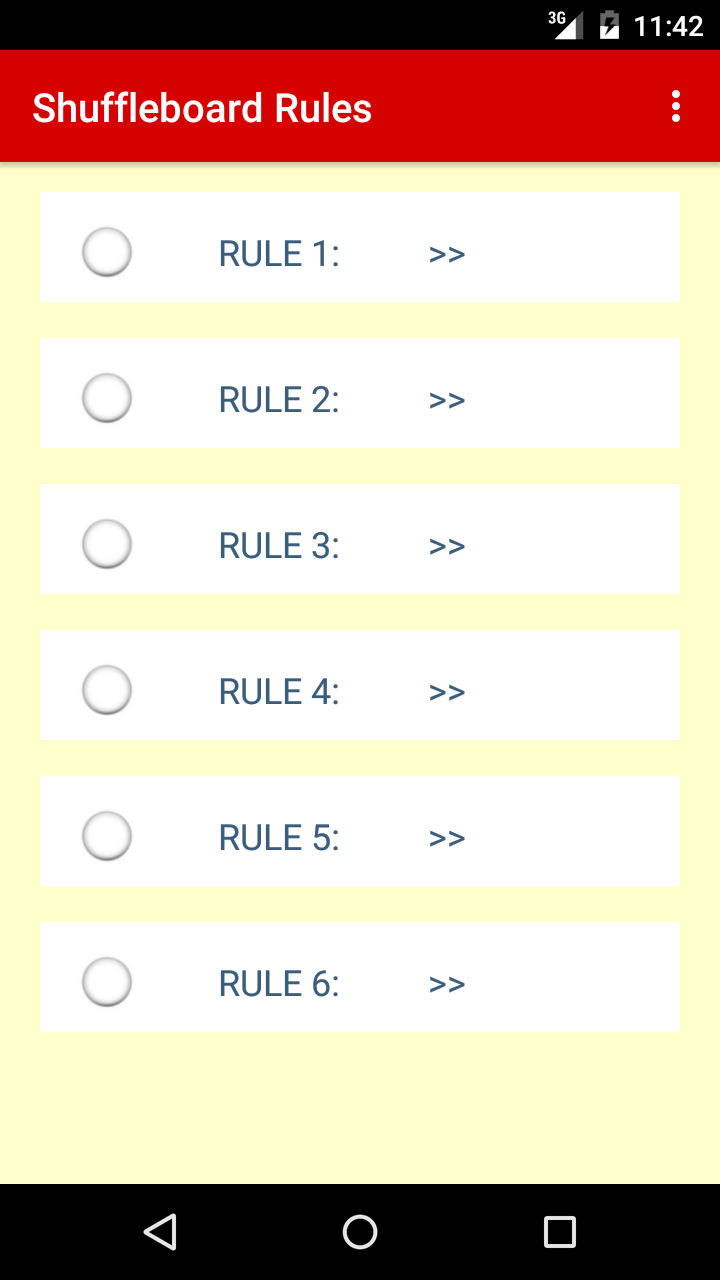Screen dimensions: 720x1280
Task: Expand RULE 4 using the >> arrows
Action: point(447,692)
